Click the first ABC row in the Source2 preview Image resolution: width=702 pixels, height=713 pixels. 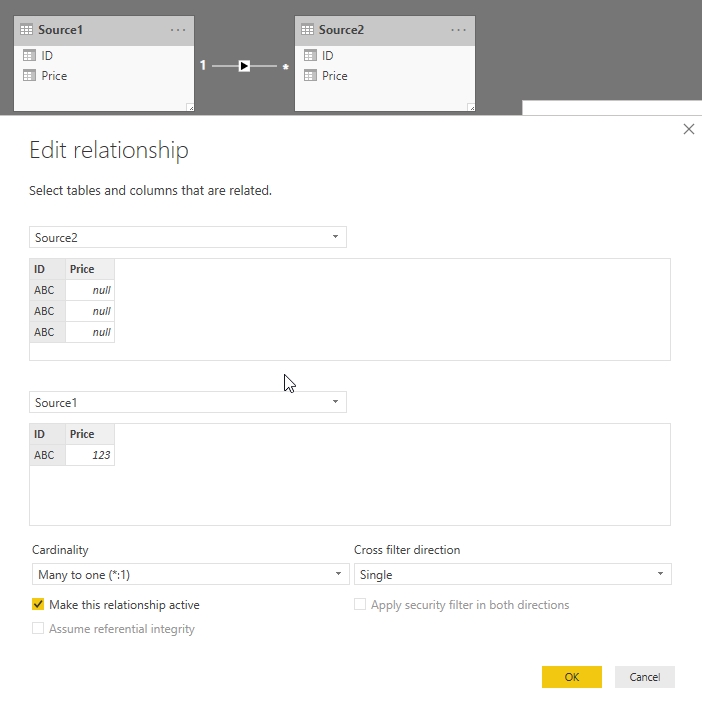point(47,290)
